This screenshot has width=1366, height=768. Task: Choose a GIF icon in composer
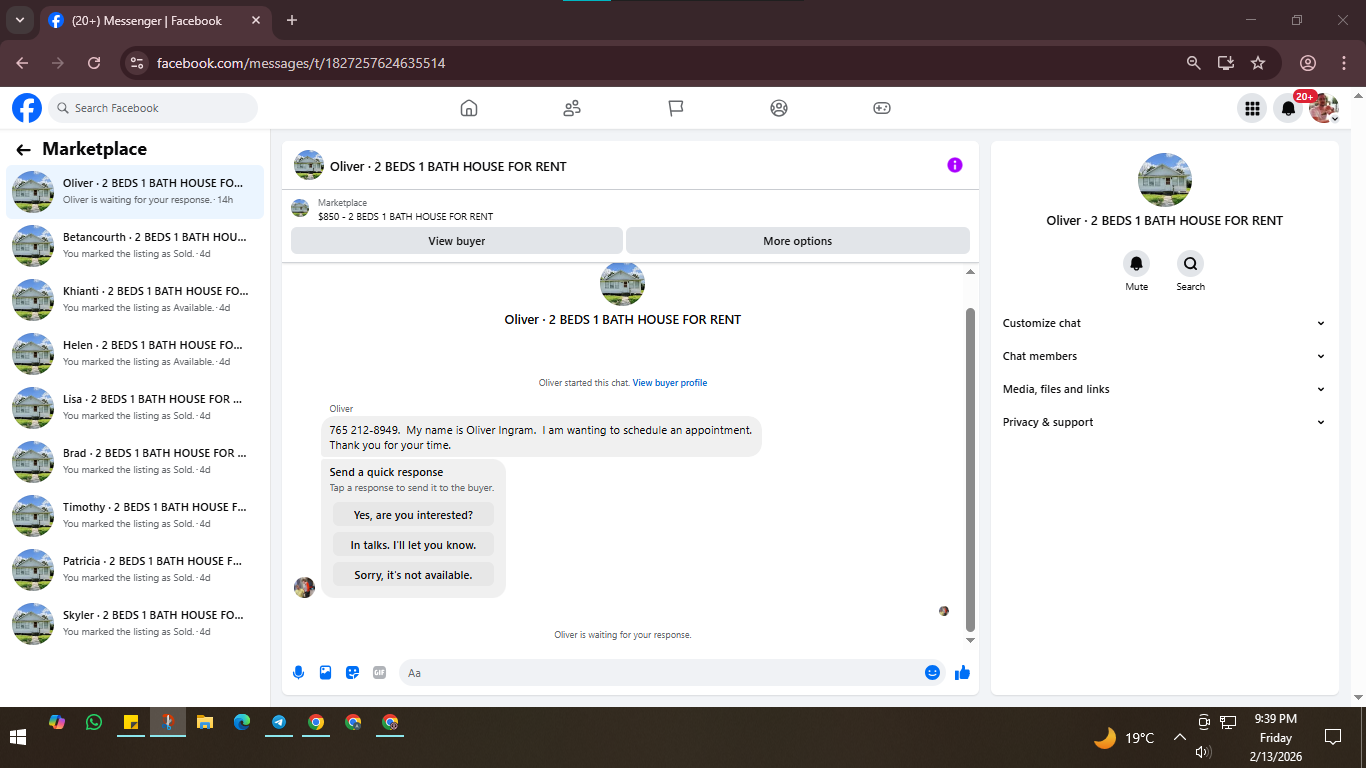click(379, 673)
